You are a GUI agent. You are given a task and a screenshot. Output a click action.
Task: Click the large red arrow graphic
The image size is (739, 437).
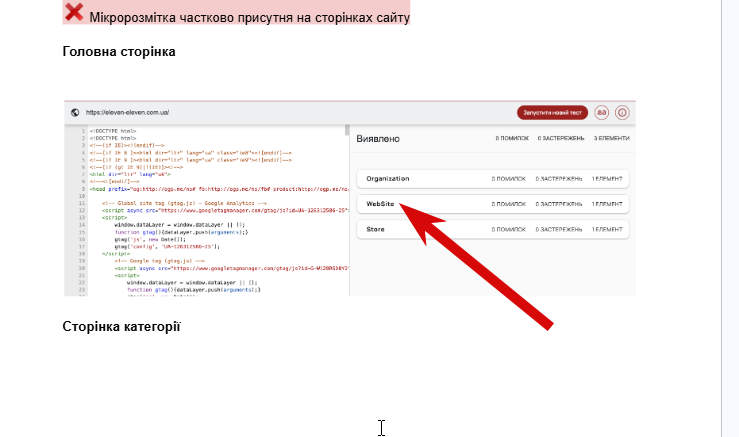[476, 266]
